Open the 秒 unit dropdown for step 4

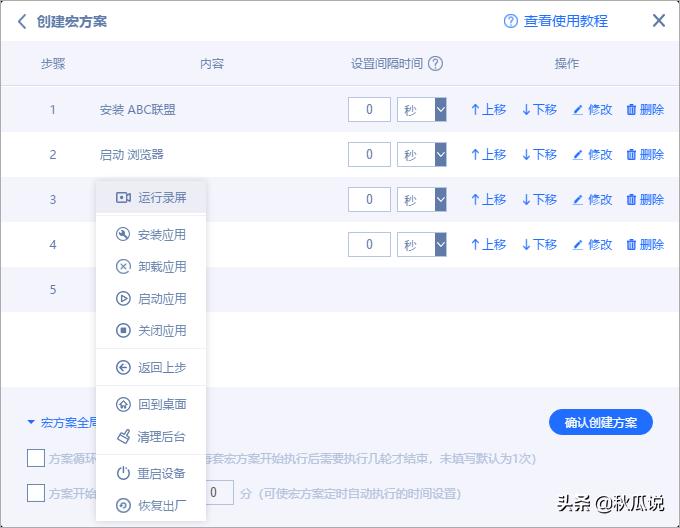pyautogui.click(x=422, y=245)
